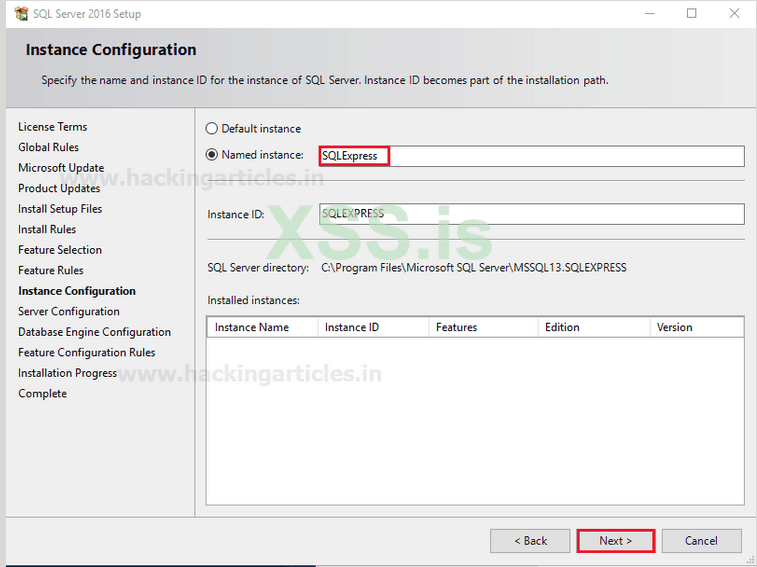
Task: Select the Database Engine Configuration step
Action: pos(95,332)
